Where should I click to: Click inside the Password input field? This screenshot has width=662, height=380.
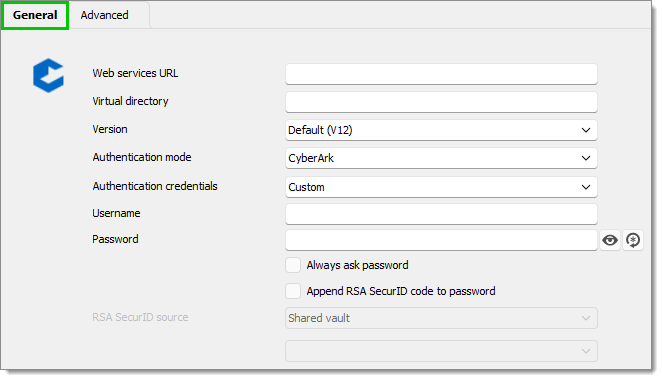(441, 240)
